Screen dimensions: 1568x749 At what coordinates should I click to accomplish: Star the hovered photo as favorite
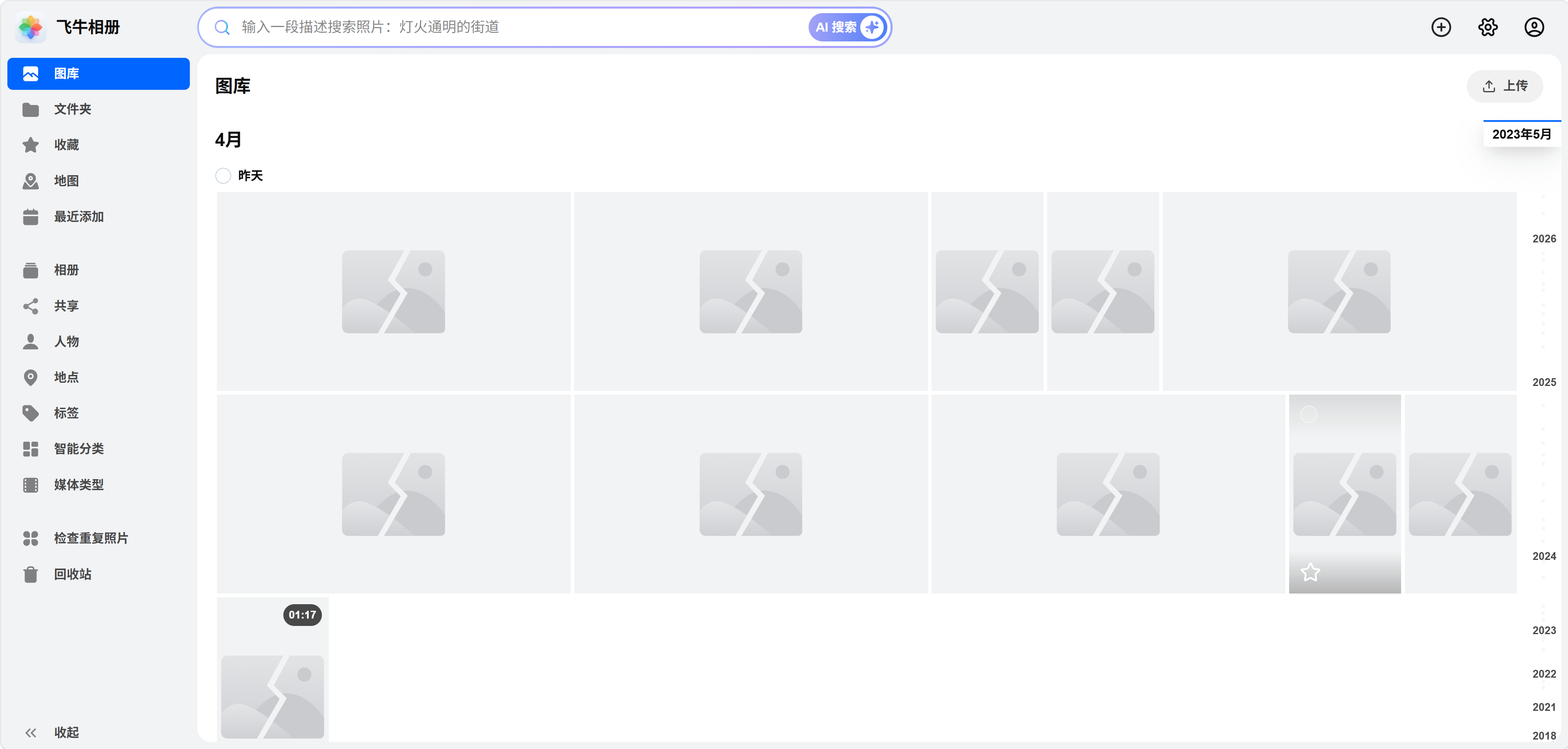click(1310, 572)
